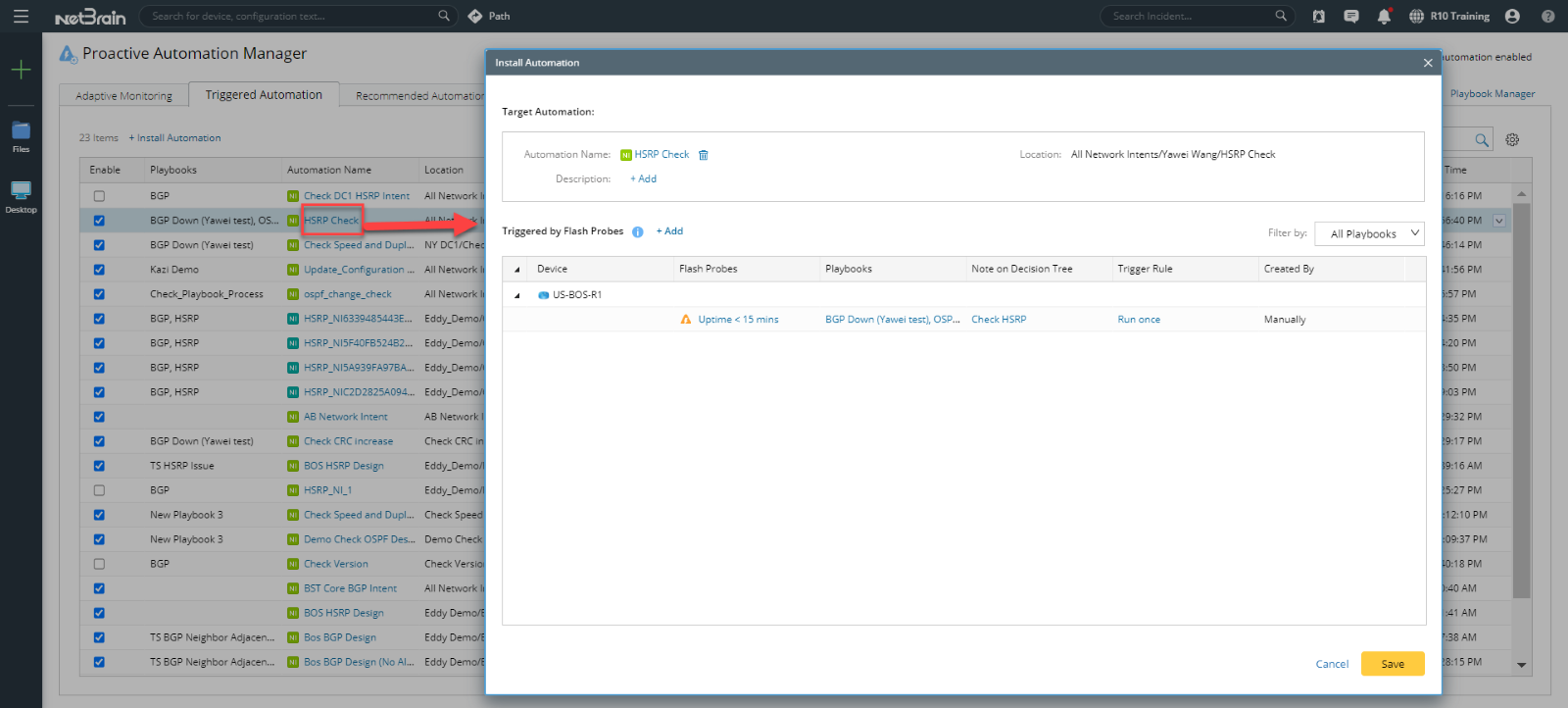
Task: Open the Check HSRP decision tree note
Action: [999, 320]
